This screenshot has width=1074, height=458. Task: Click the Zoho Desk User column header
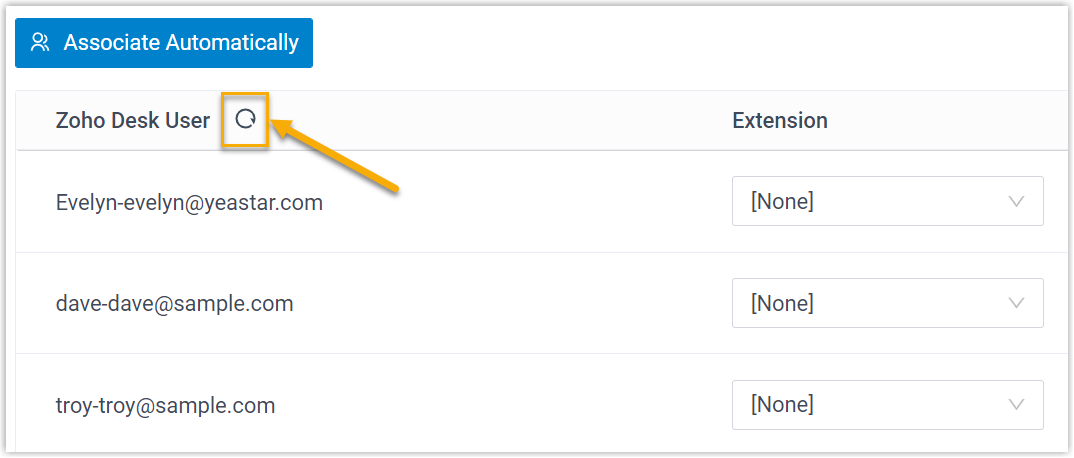tap(133, 121)
